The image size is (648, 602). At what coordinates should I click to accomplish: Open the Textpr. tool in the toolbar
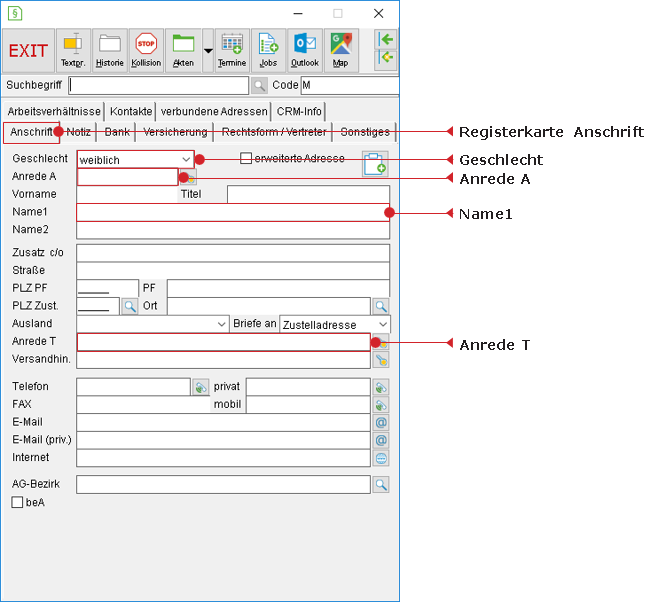(73, 51)
